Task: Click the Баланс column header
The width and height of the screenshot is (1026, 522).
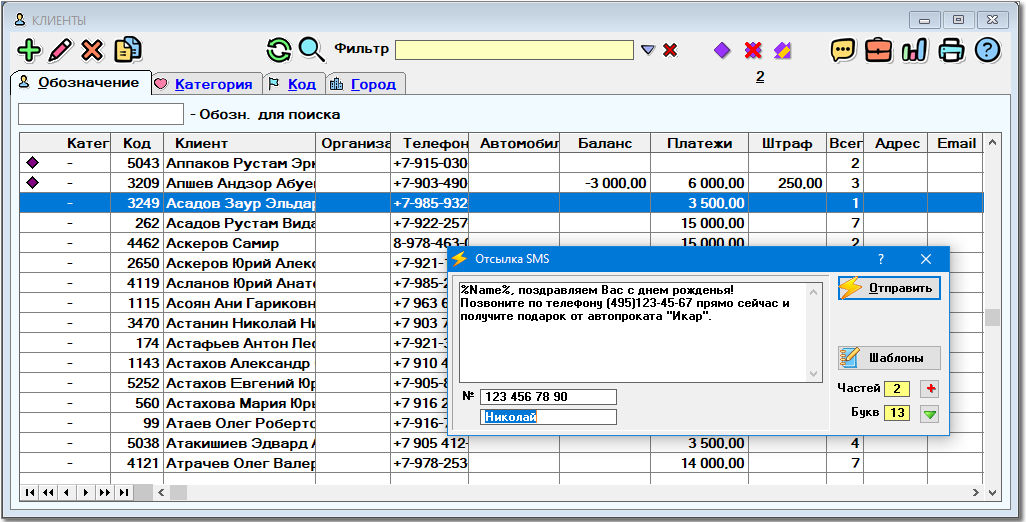Action: pos(605,143)
